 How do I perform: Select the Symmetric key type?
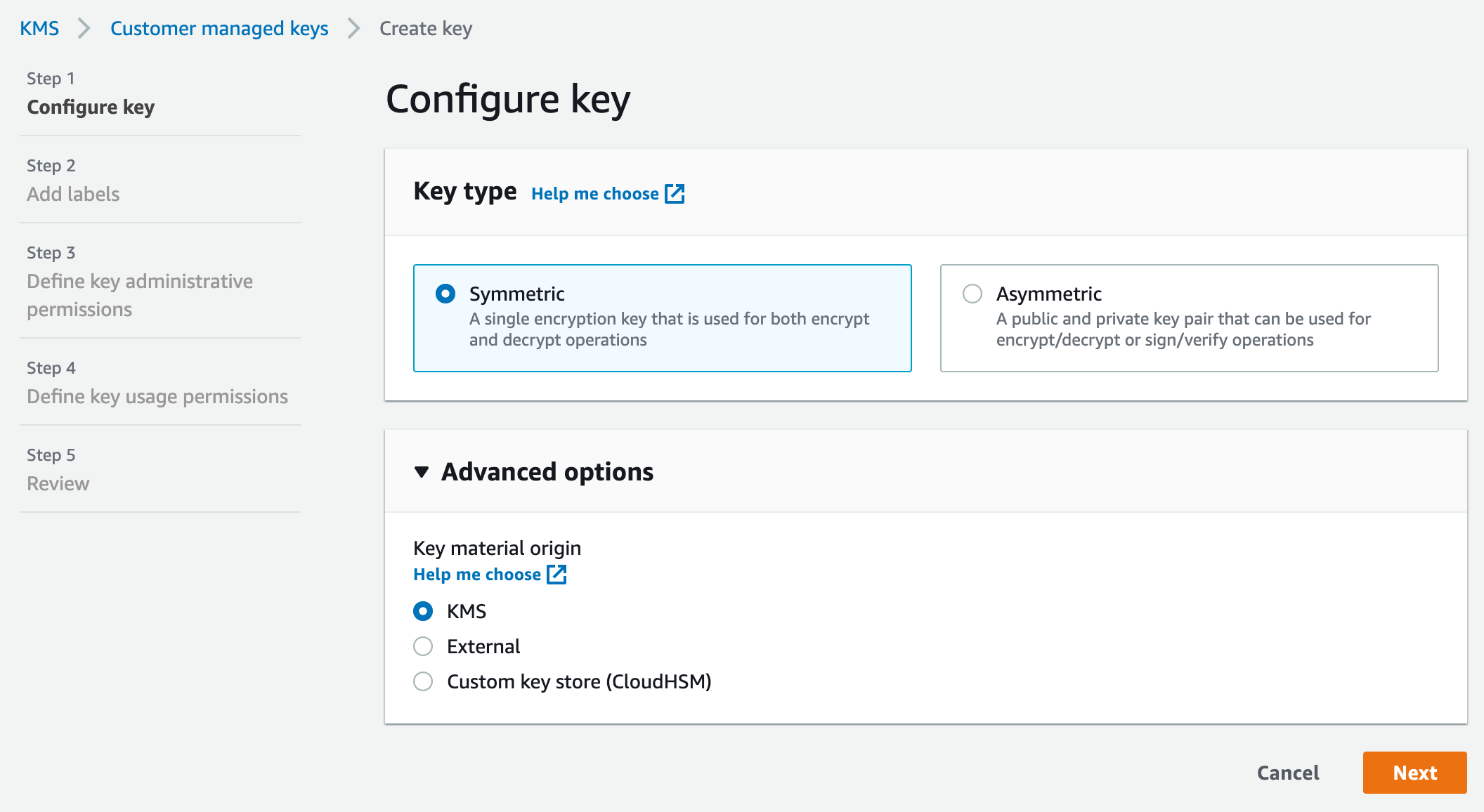pos(445,294)
